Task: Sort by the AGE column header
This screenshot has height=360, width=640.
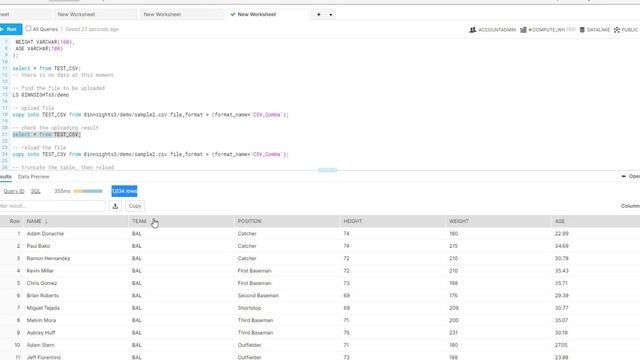Action: point(560,221)
